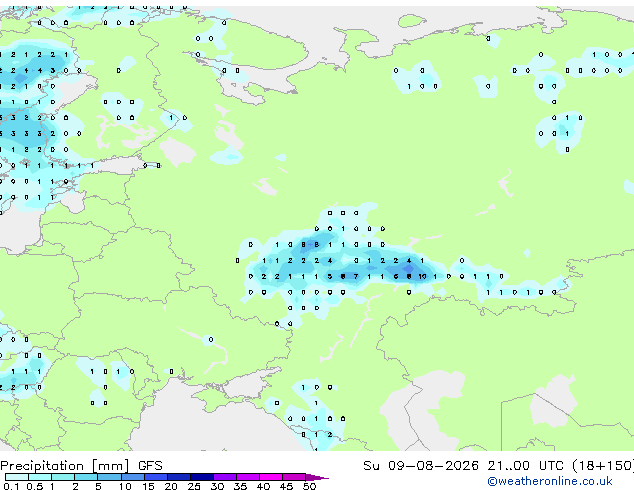Pick the 2–5 mm legend swatch
Screen dimensions: 634x490
[86, 477]
